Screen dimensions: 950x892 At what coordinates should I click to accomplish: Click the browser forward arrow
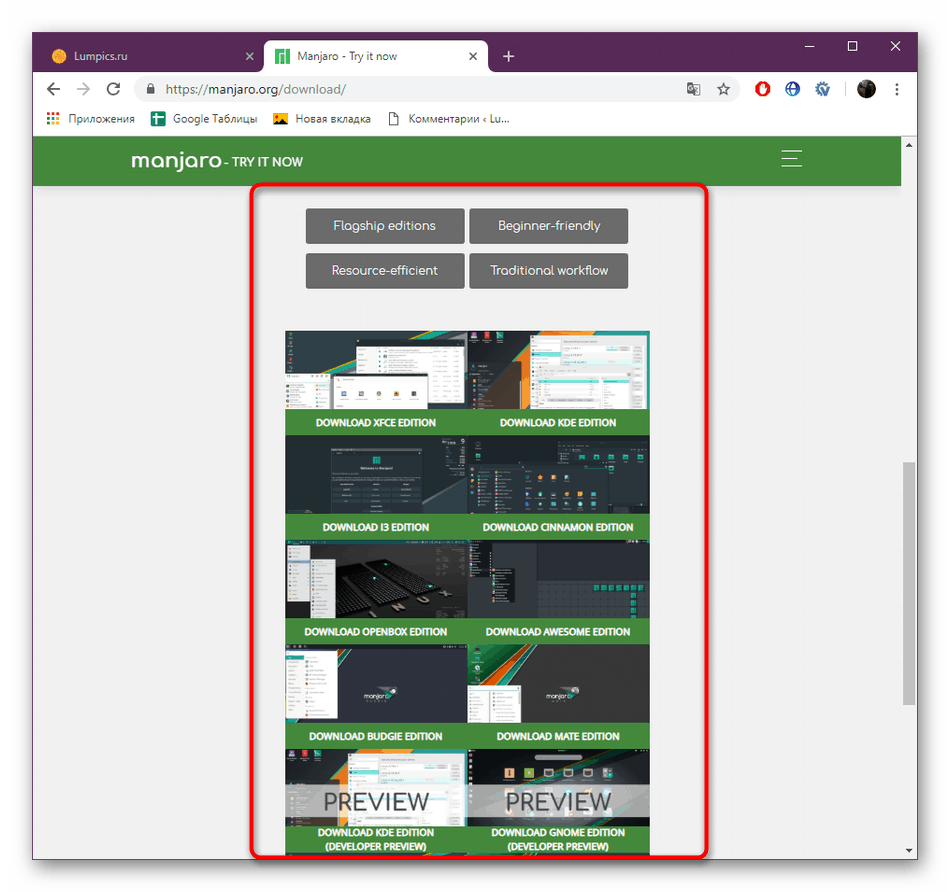pyautogui.click(x=83, y=89)
